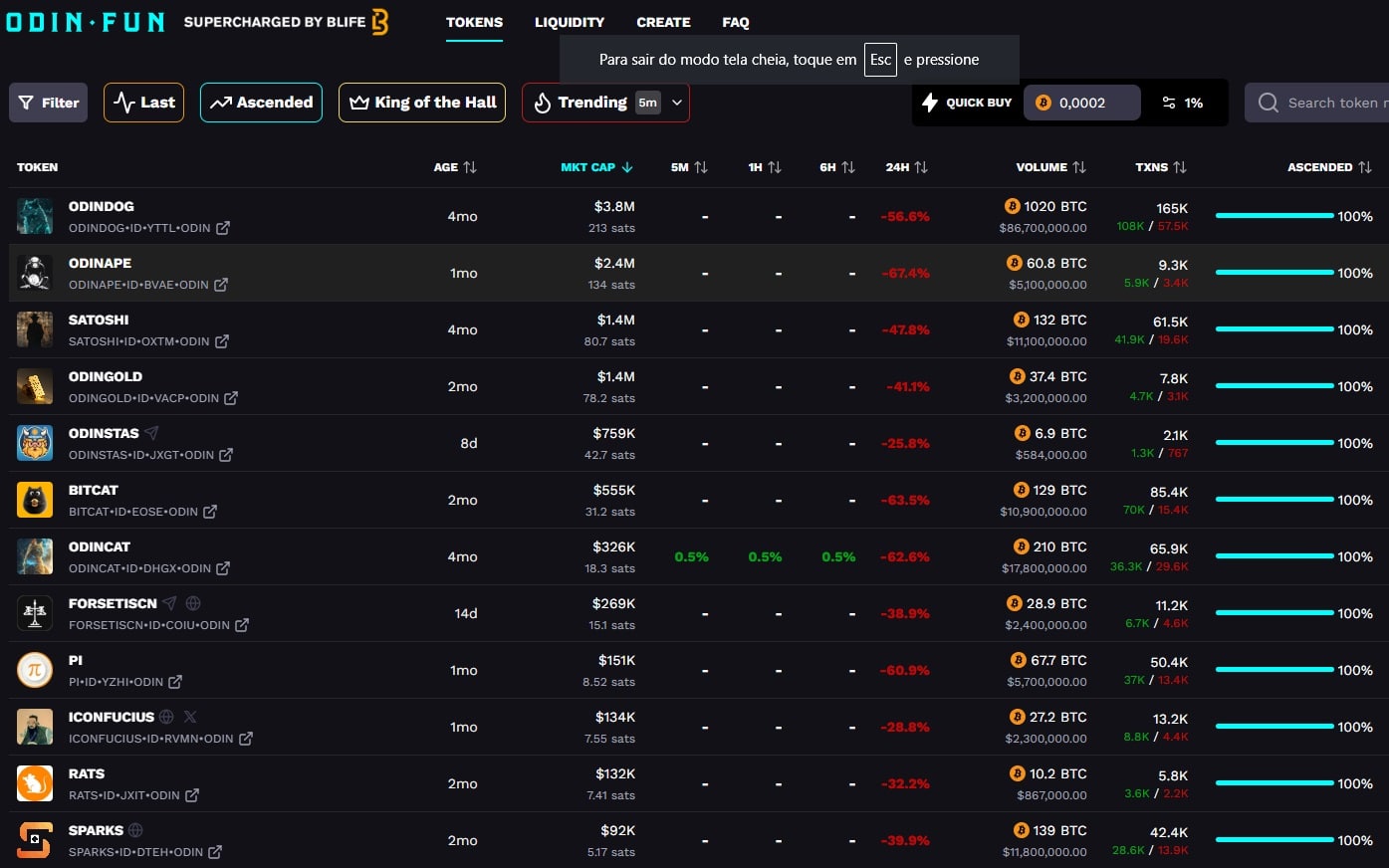Open ICONFUCIUS X (Twitter) icon
1389x868 pixels.
[190, 717]
